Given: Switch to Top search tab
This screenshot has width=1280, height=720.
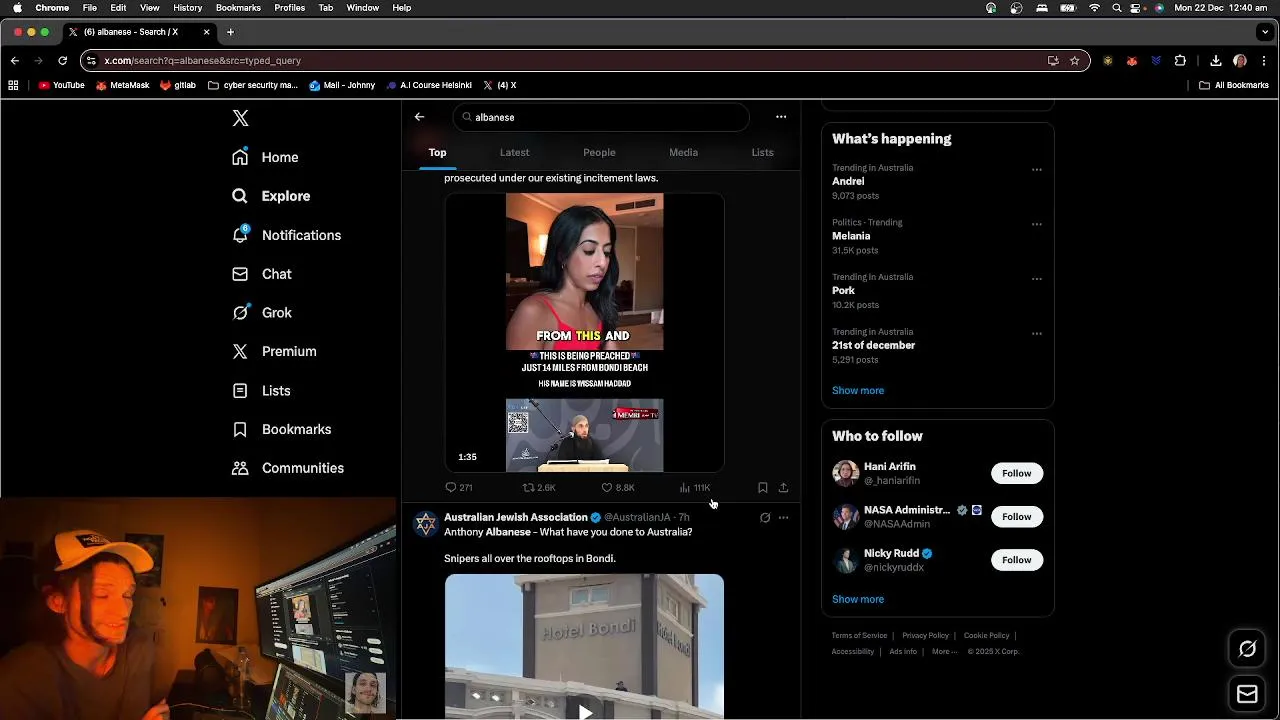Looking at the screenshot, I should 437,153.
